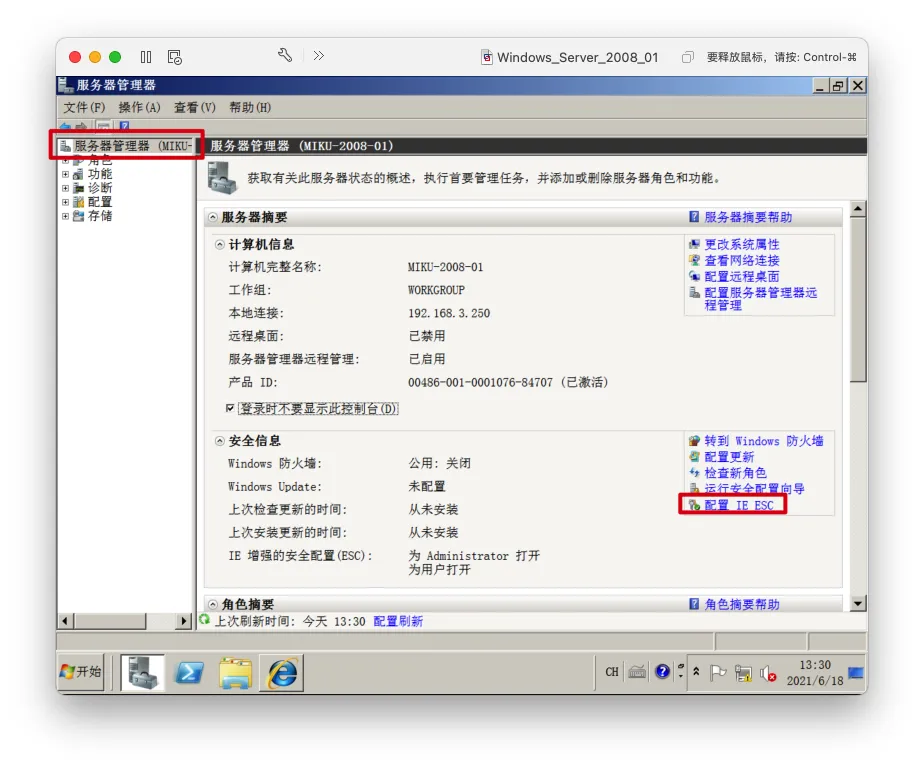Click tree pane horizontal scrollbar thumb
Viewport: 924px width, 769px height.
click(110, 621)
